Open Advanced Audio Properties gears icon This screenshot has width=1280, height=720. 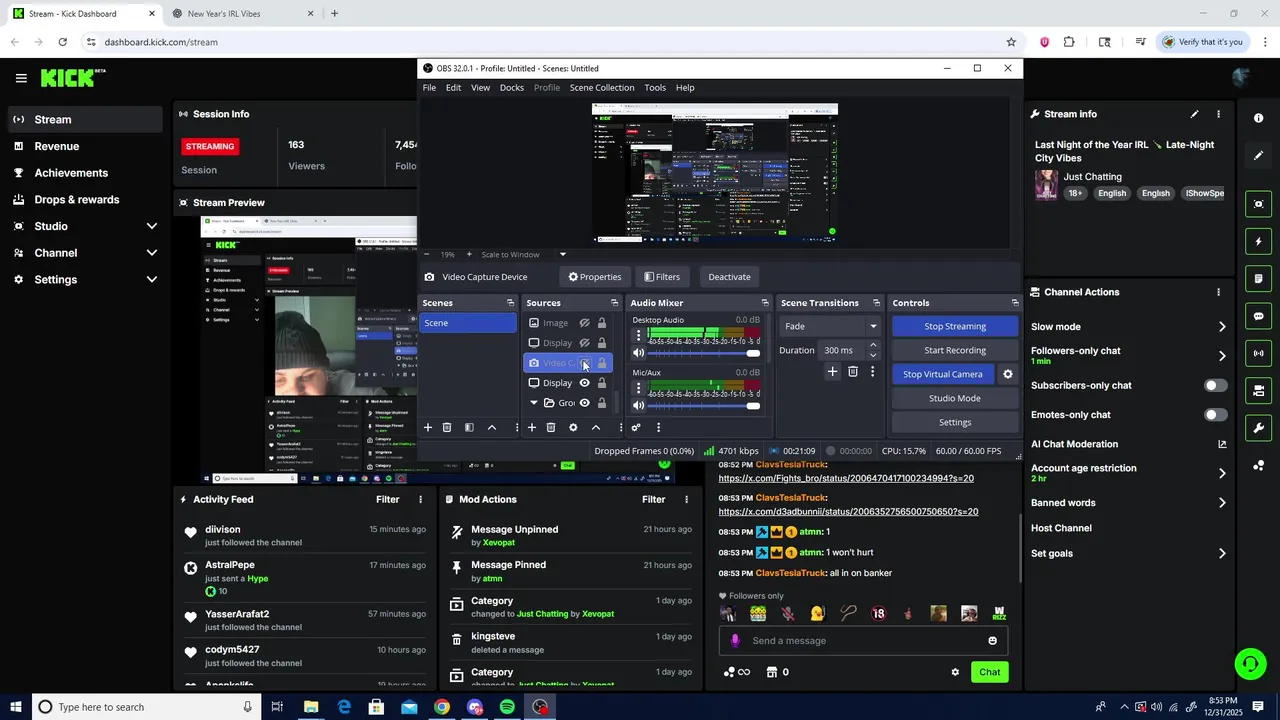(636, 427)
